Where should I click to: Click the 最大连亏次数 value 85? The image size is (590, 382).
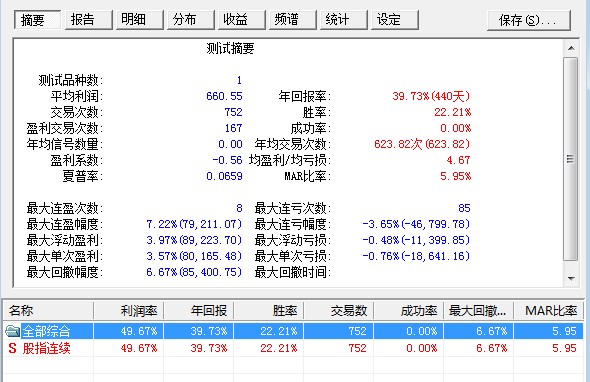[464, 208]
